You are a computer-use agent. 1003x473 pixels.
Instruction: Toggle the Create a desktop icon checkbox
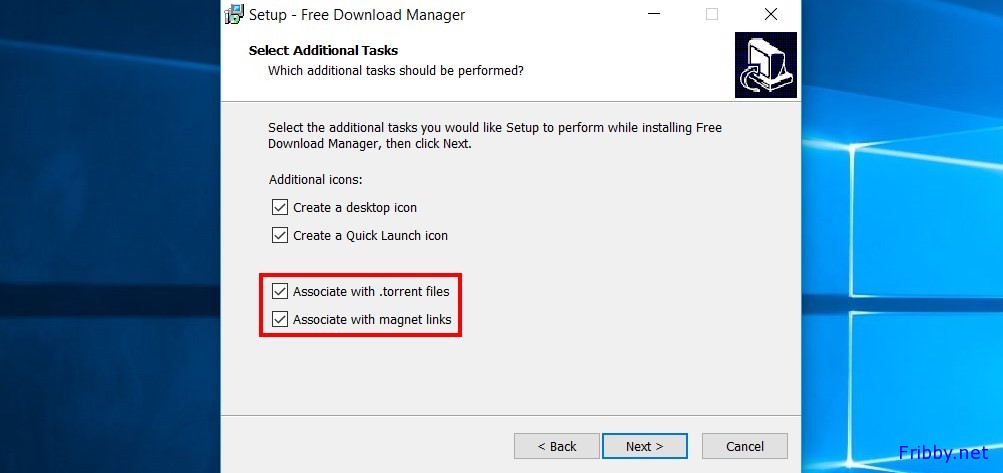coord(280,207)
